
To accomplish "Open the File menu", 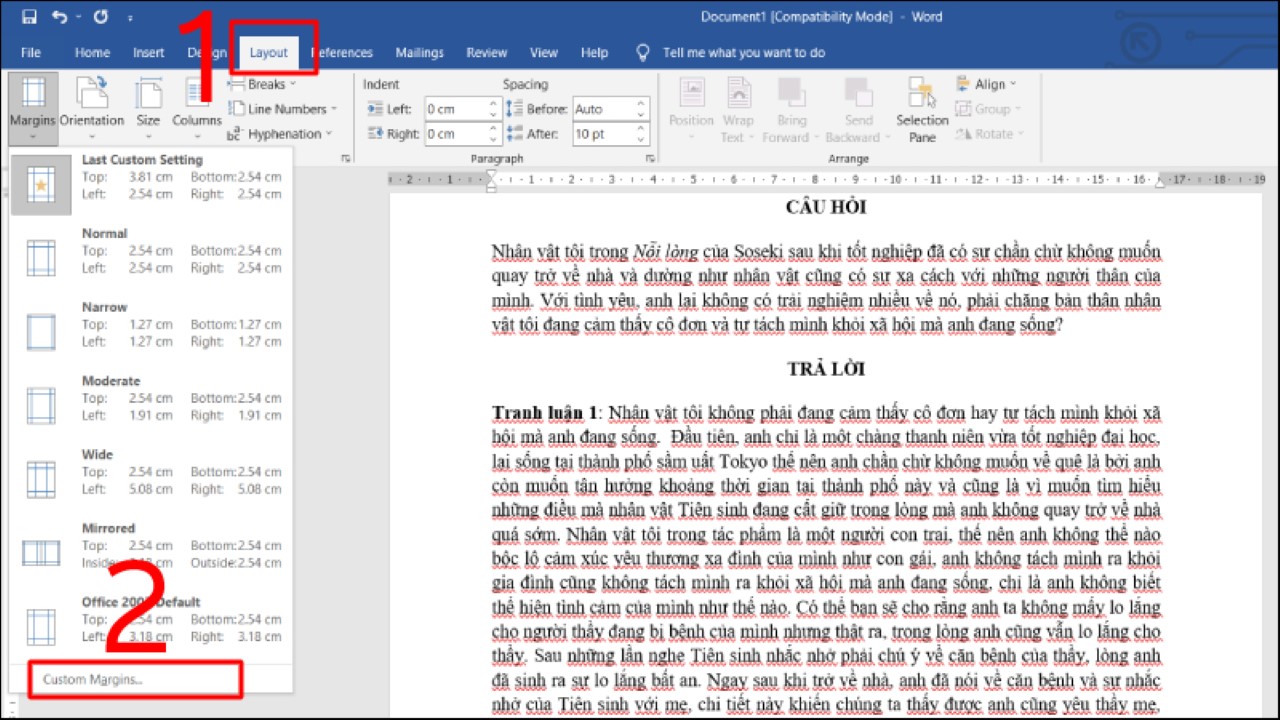I will (31, 52).
